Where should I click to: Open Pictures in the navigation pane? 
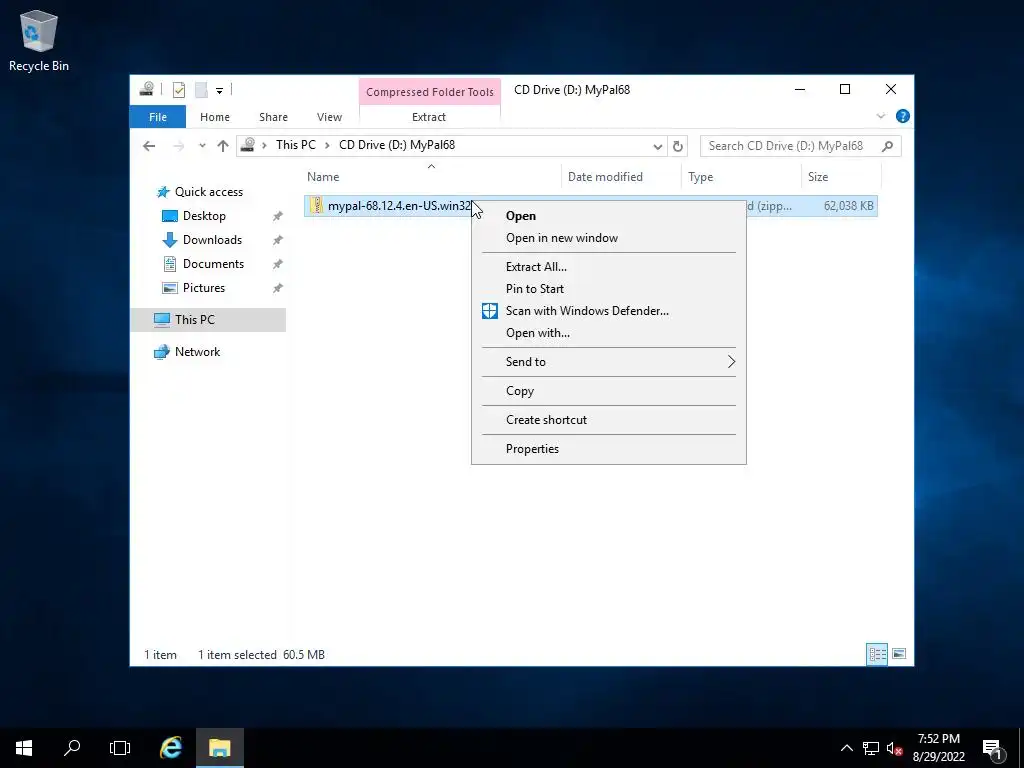point(204,288)
